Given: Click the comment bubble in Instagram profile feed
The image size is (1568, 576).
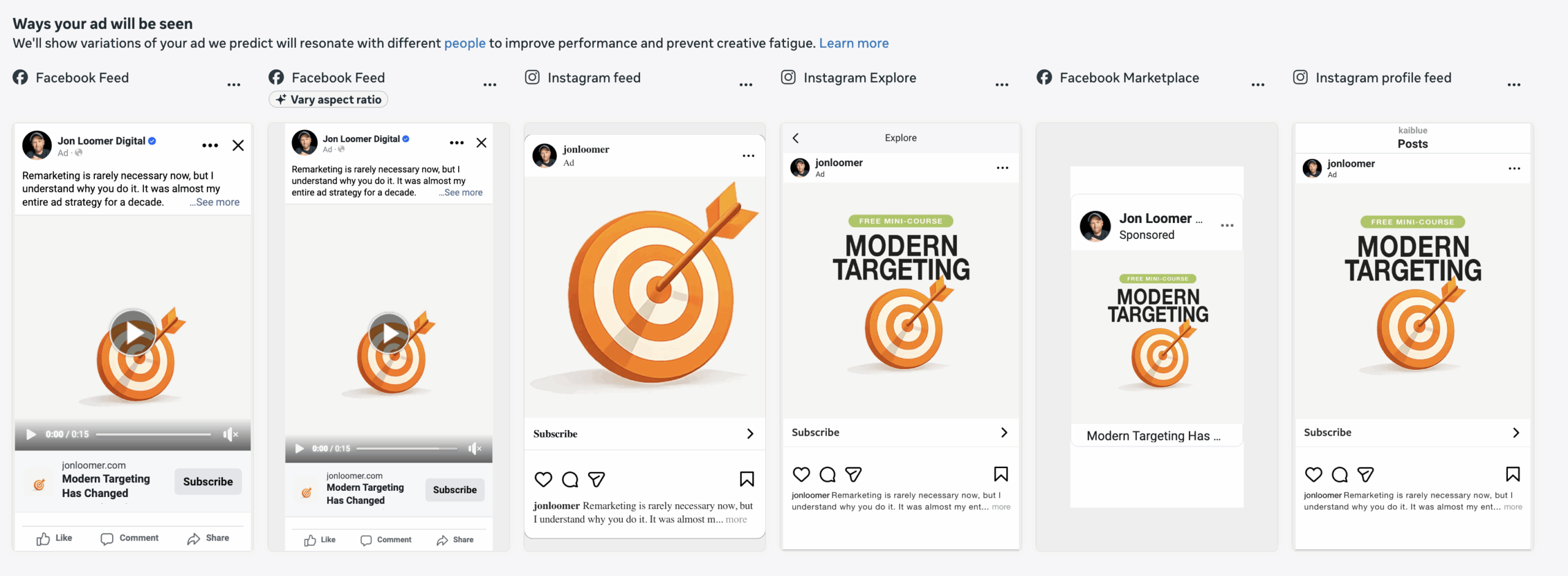Looking at the screenshot, I should pyautogui.click(x=1340, y=474).
